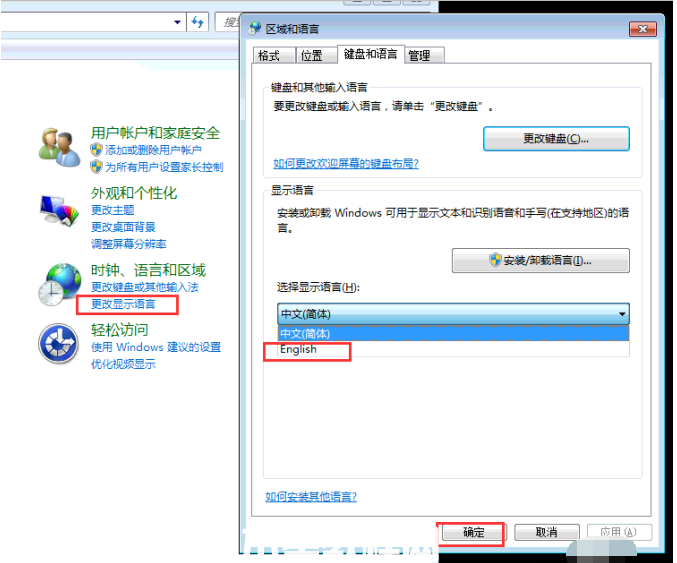
Task: Click the 区域和语言 dialog title globe icon
Action: [x=255, y=28]
